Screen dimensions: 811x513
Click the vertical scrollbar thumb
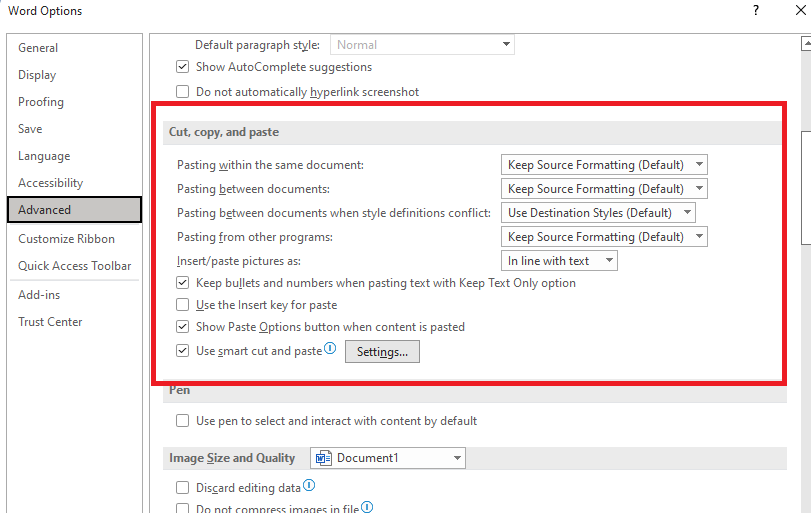coord(806,187)
